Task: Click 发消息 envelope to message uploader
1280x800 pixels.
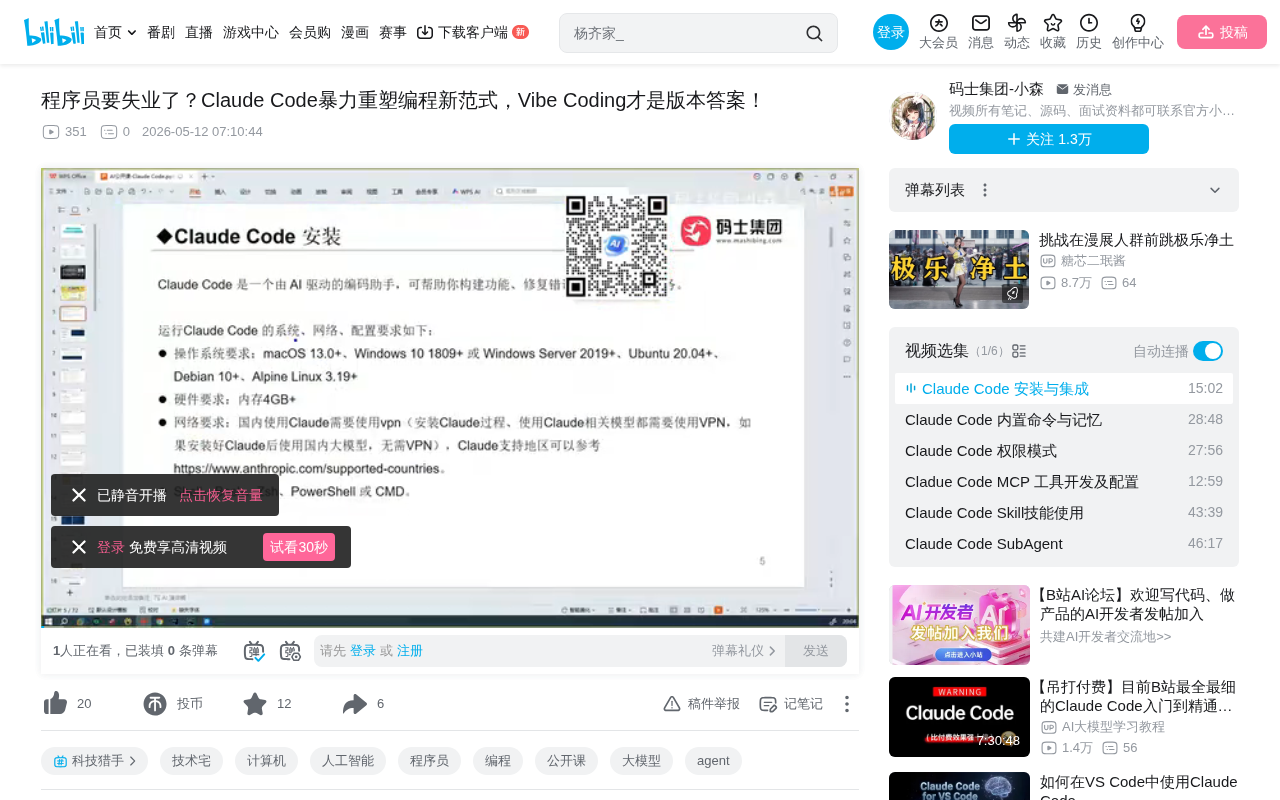Action: [1083, 90]
